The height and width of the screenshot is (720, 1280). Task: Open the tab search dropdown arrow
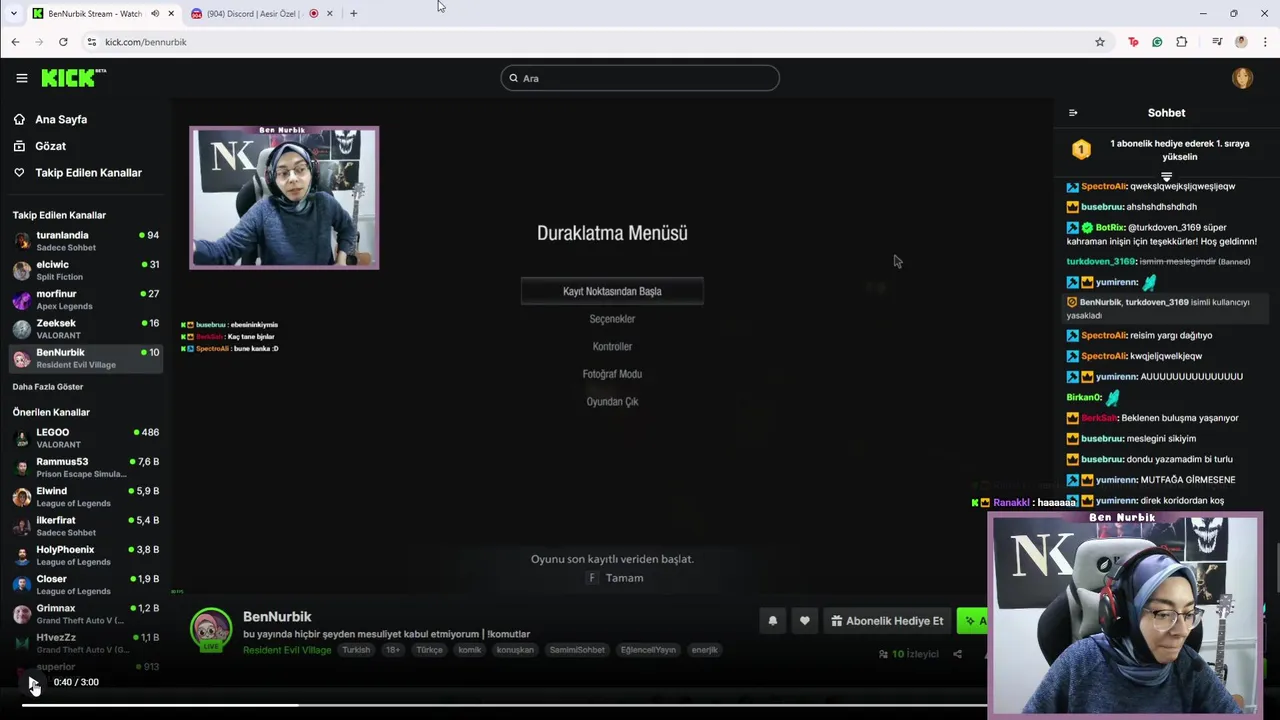click(13, 13)
